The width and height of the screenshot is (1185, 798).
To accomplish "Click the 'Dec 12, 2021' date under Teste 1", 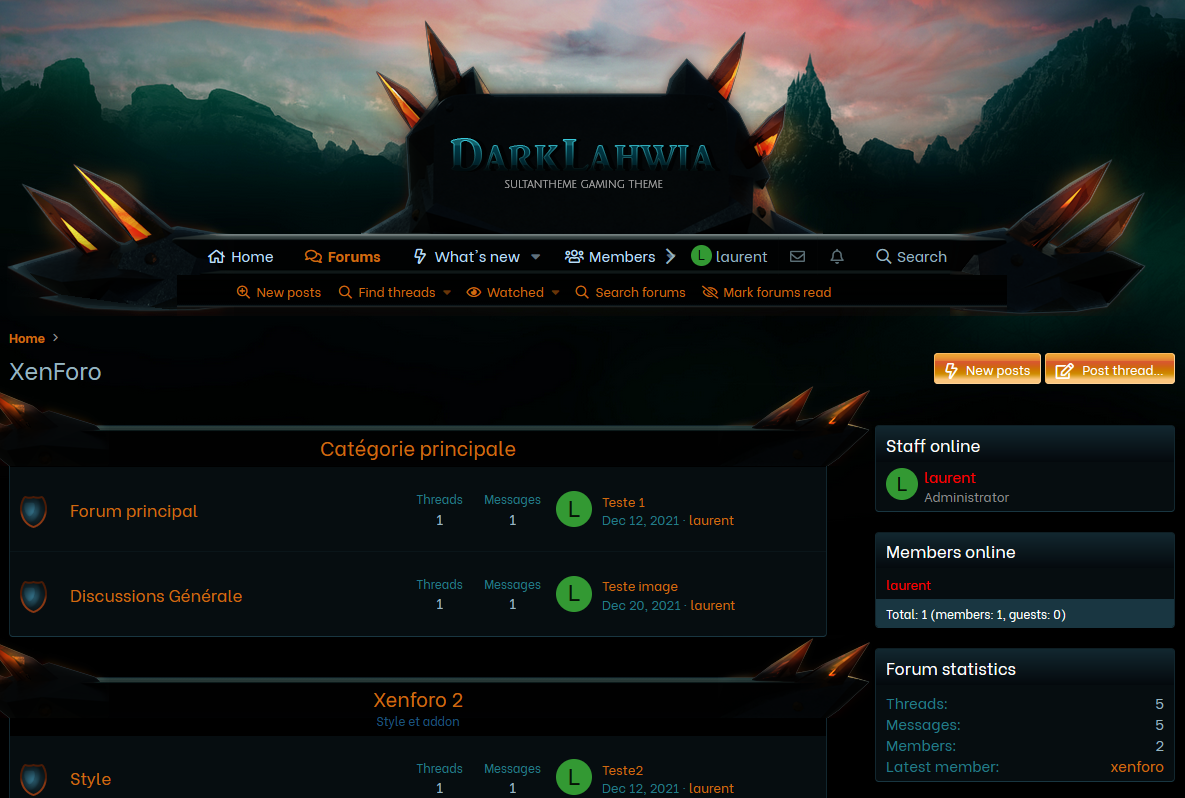I will pos(640,521).
